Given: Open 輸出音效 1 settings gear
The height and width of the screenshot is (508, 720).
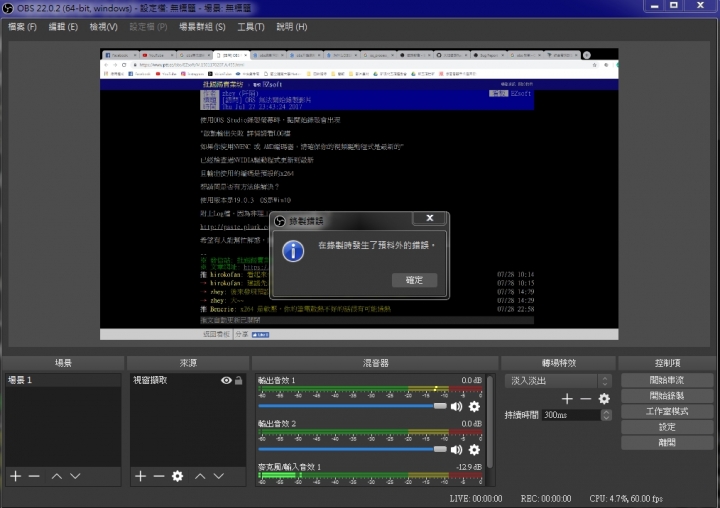Looking at the screenshot, I should 474,406.
